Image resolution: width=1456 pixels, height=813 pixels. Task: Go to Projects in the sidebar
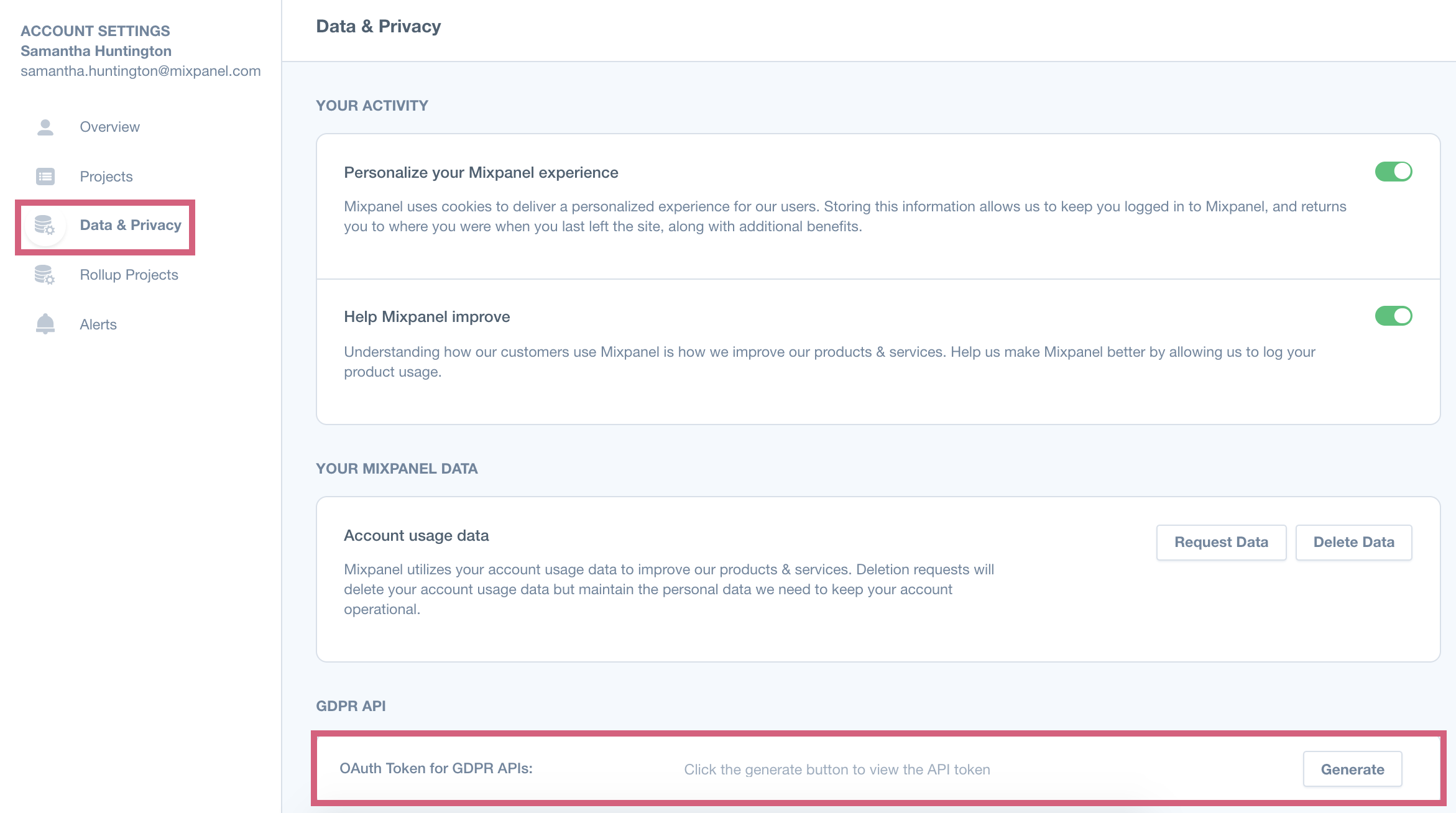click(x=106, y=177)
